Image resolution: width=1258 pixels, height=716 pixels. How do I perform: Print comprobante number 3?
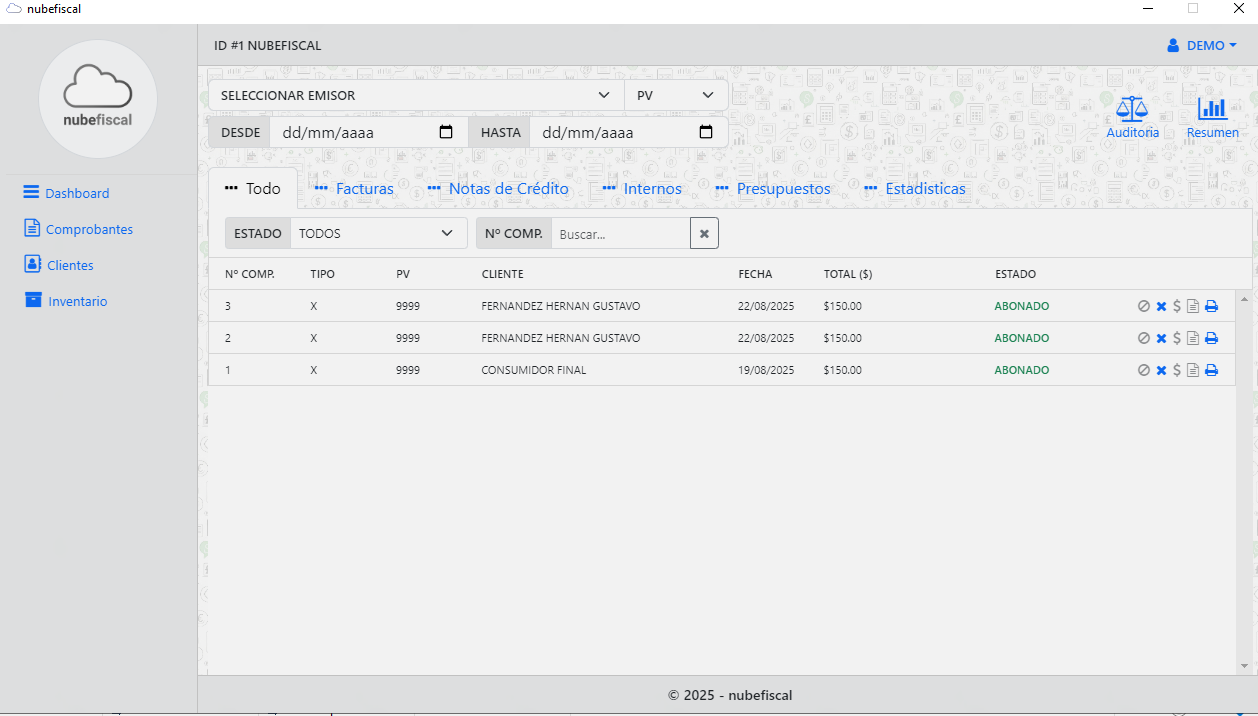click(1211, 307)
